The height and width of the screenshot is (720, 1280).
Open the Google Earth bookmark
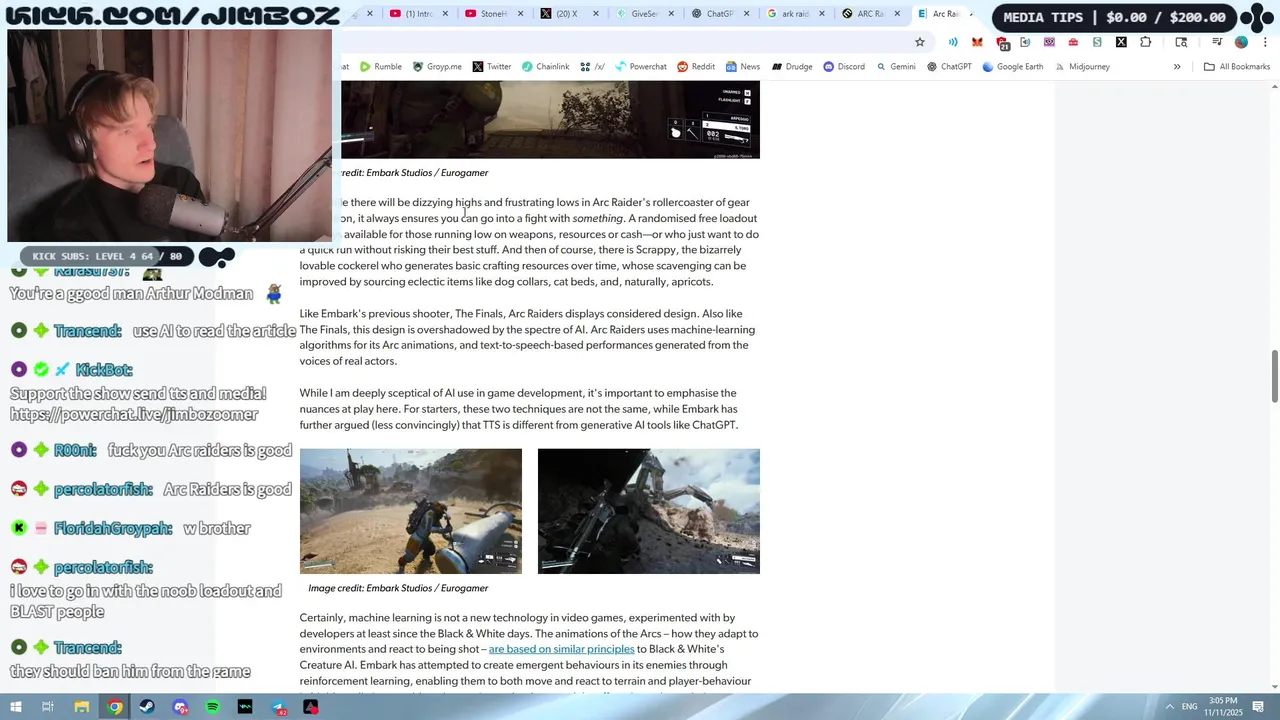[1012, 67]
